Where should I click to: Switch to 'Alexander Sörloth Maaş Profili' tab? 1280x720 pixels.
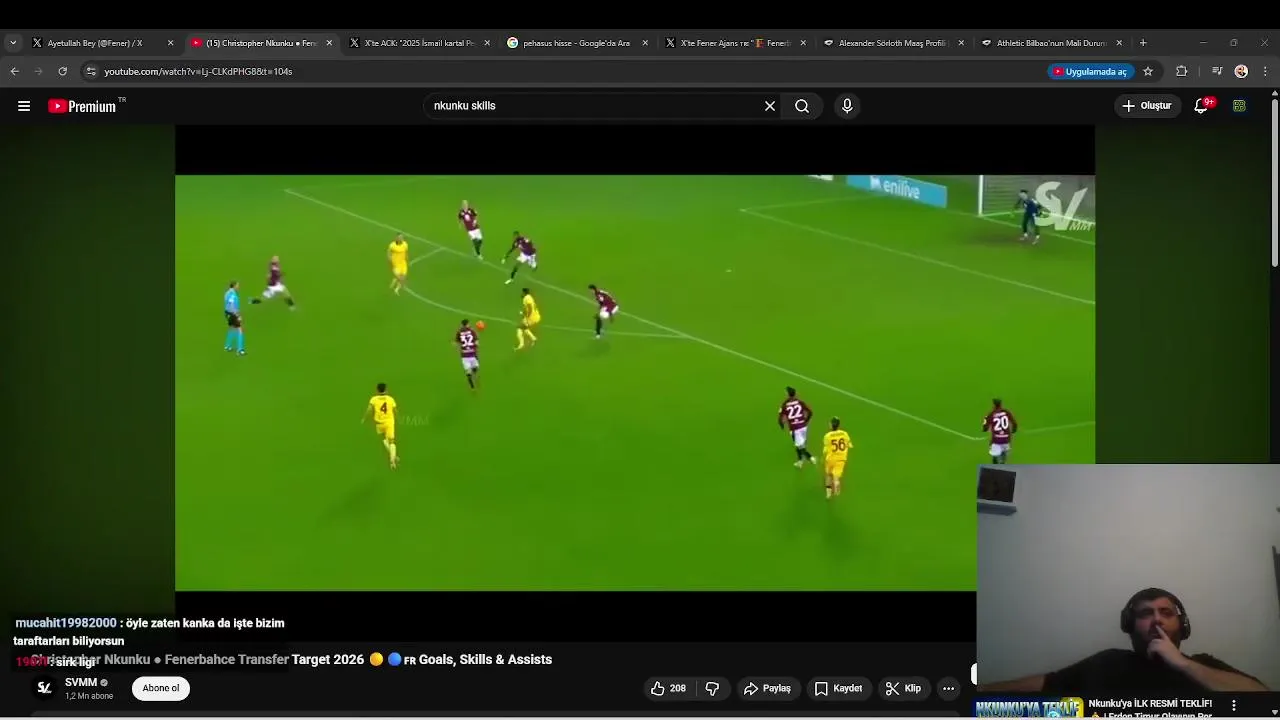coord(892,43)
